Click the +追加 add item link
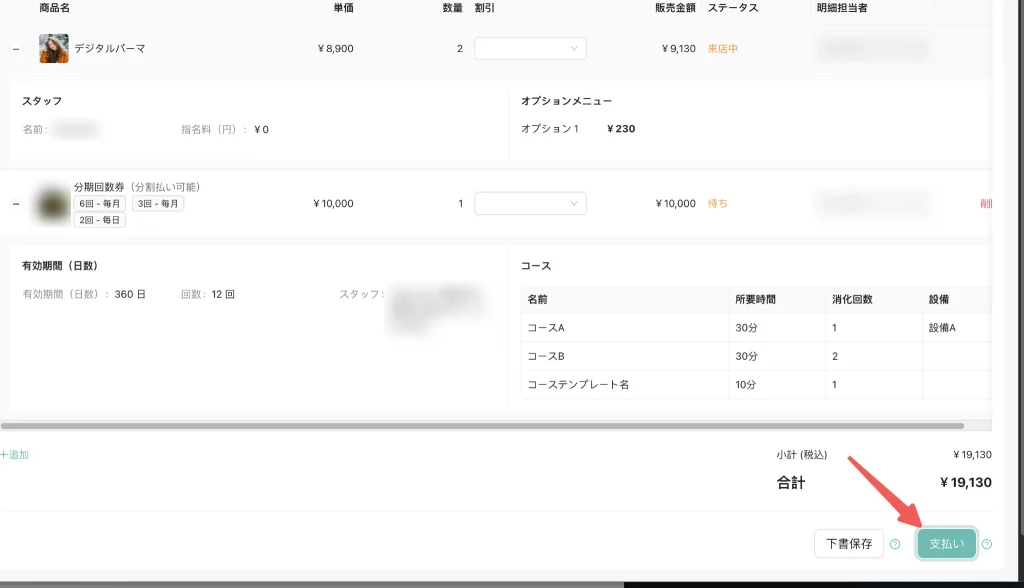Image resolution: width=1024 pixels, height=588 pixels. coord(15,455)
